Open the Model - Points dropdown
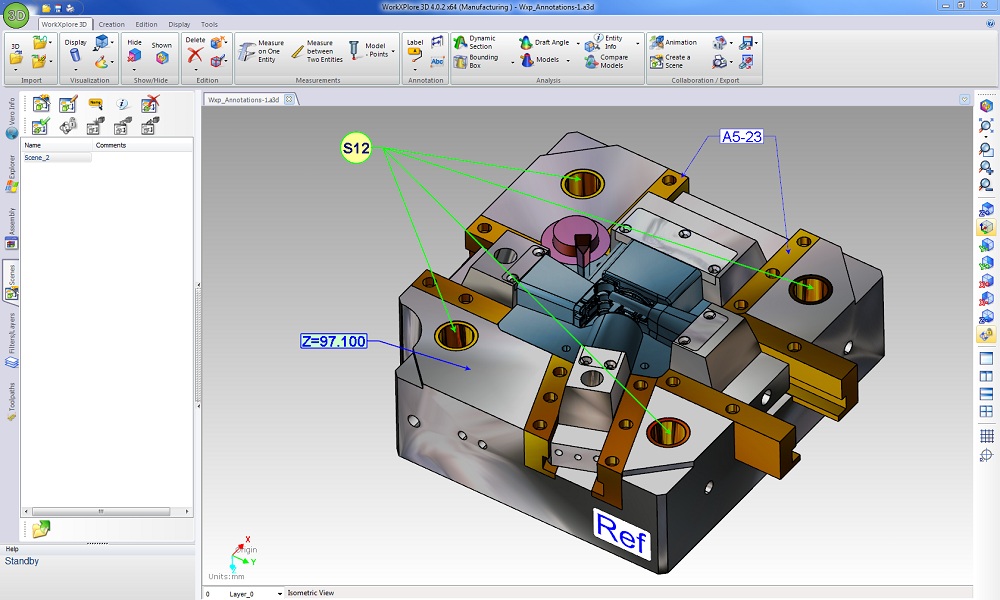The height and width of the screenshot is (600, 1000). point(393,50)
